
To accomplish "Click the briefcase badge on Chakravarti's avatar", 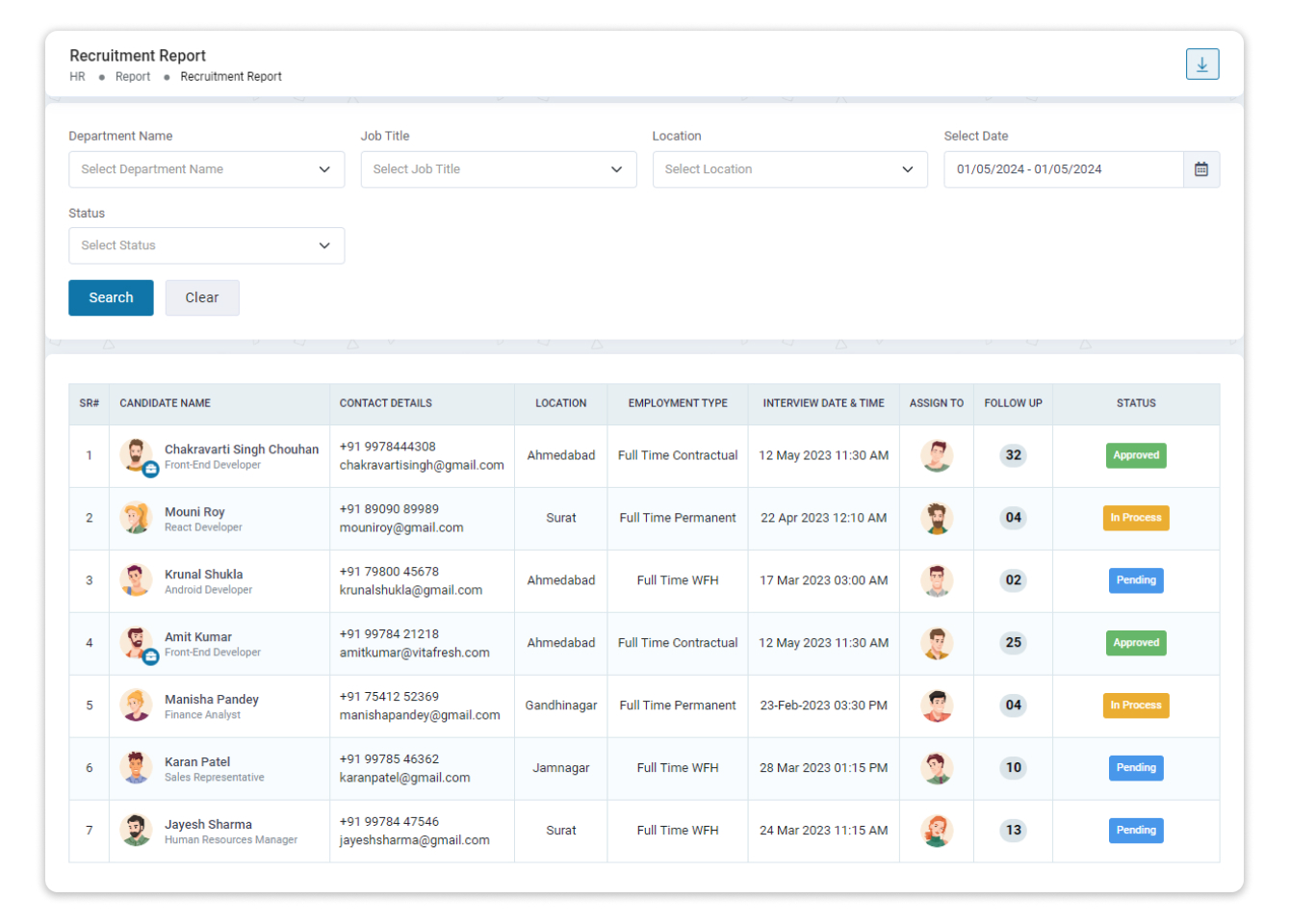I will (151, 470).
